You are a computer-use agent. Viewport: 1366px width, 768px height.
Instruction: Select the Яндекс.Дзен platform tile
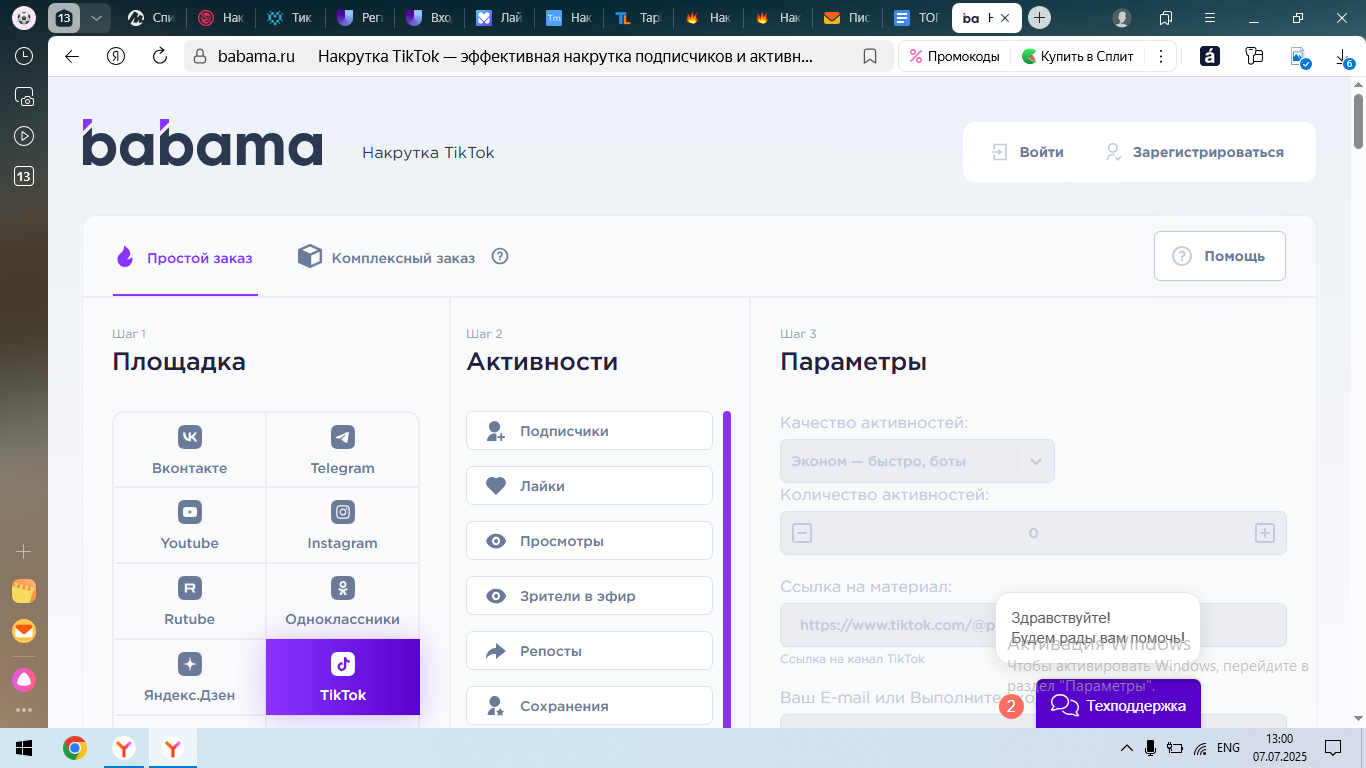pyautogui.click(x=189, y=677)
